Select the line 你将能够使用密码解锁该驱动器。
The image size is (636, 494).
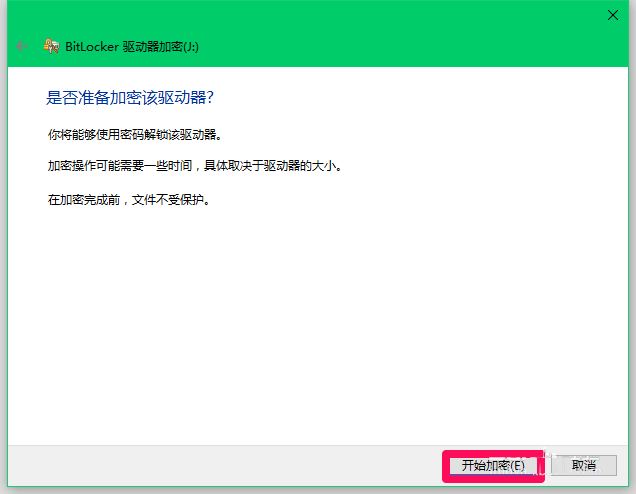point(131,133)
